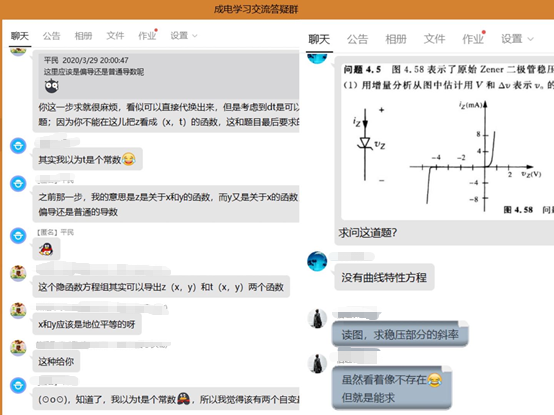Open the 公告 tab in left panel

[x=52, y=36]
